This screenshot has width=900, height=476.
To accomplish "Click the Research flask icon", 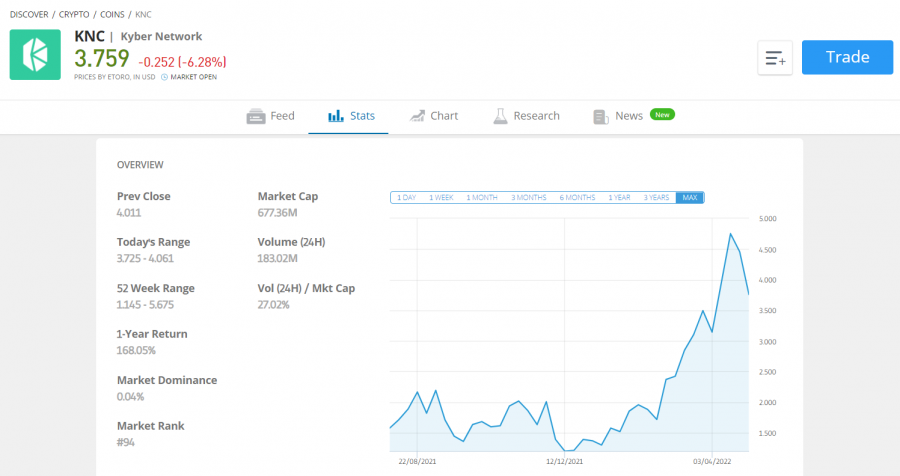I will click(x=501, y=116).
